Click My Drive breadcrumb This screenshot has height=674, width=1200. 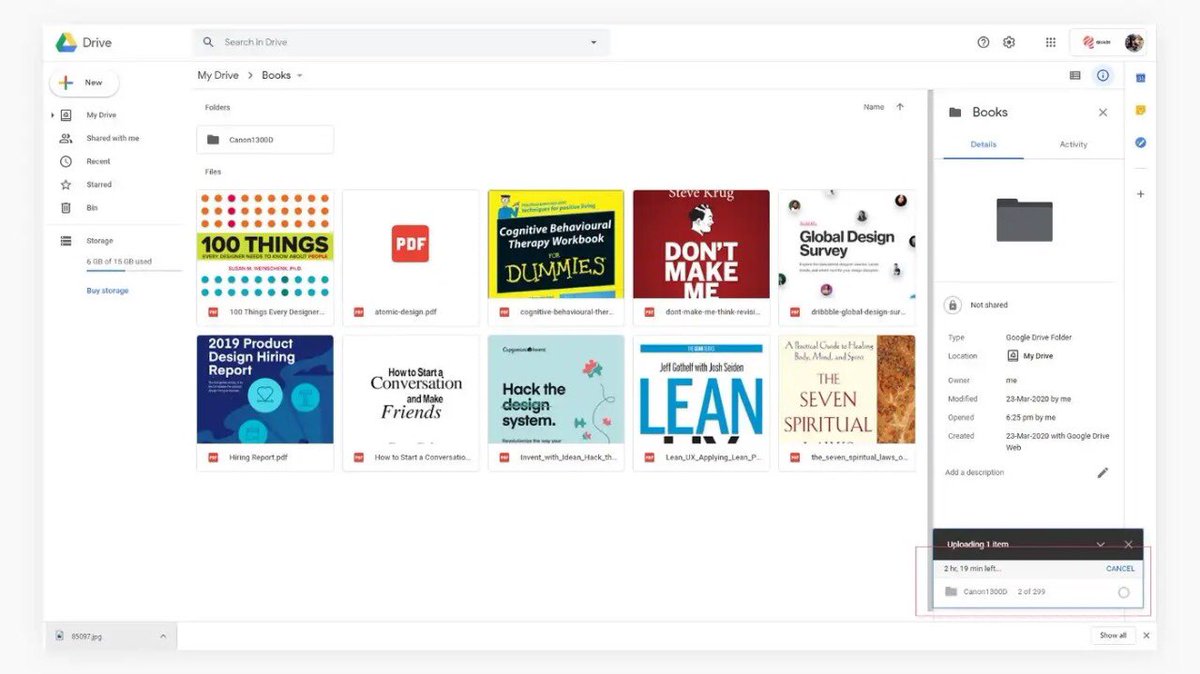218,76
